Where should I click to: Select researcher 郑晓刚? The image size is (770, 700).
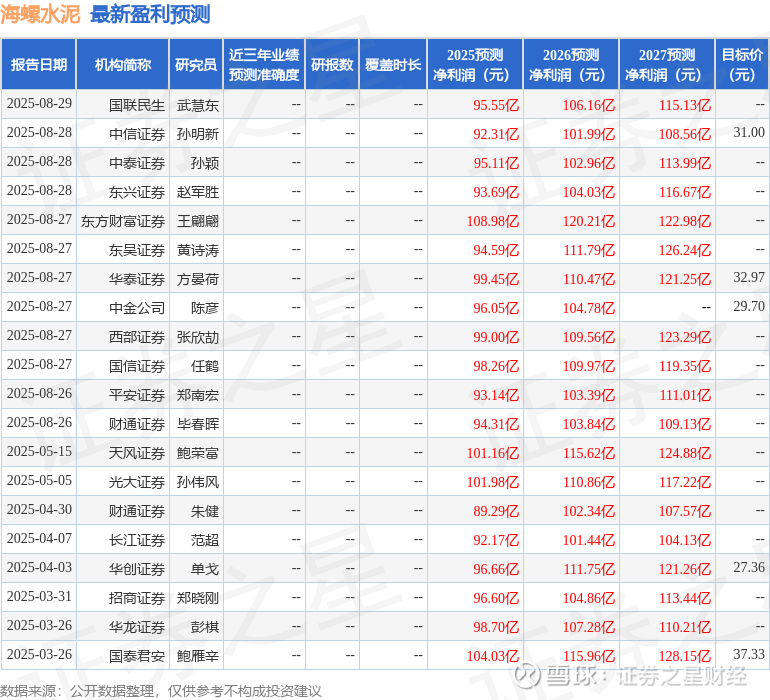pos(197,598)
